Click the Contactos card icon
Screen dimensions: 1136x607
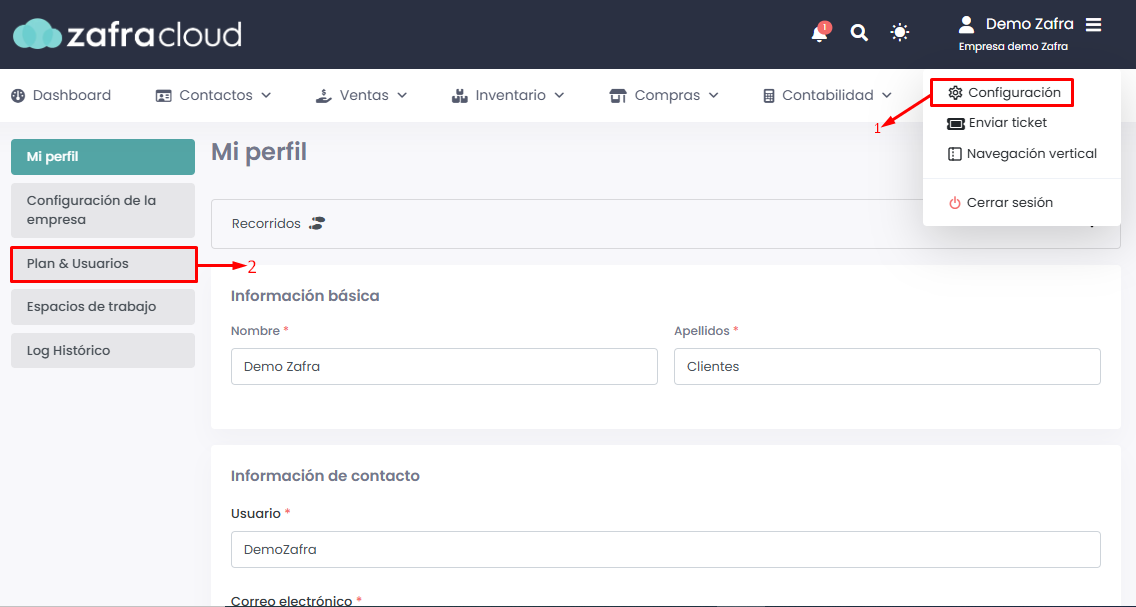[164, 96]
